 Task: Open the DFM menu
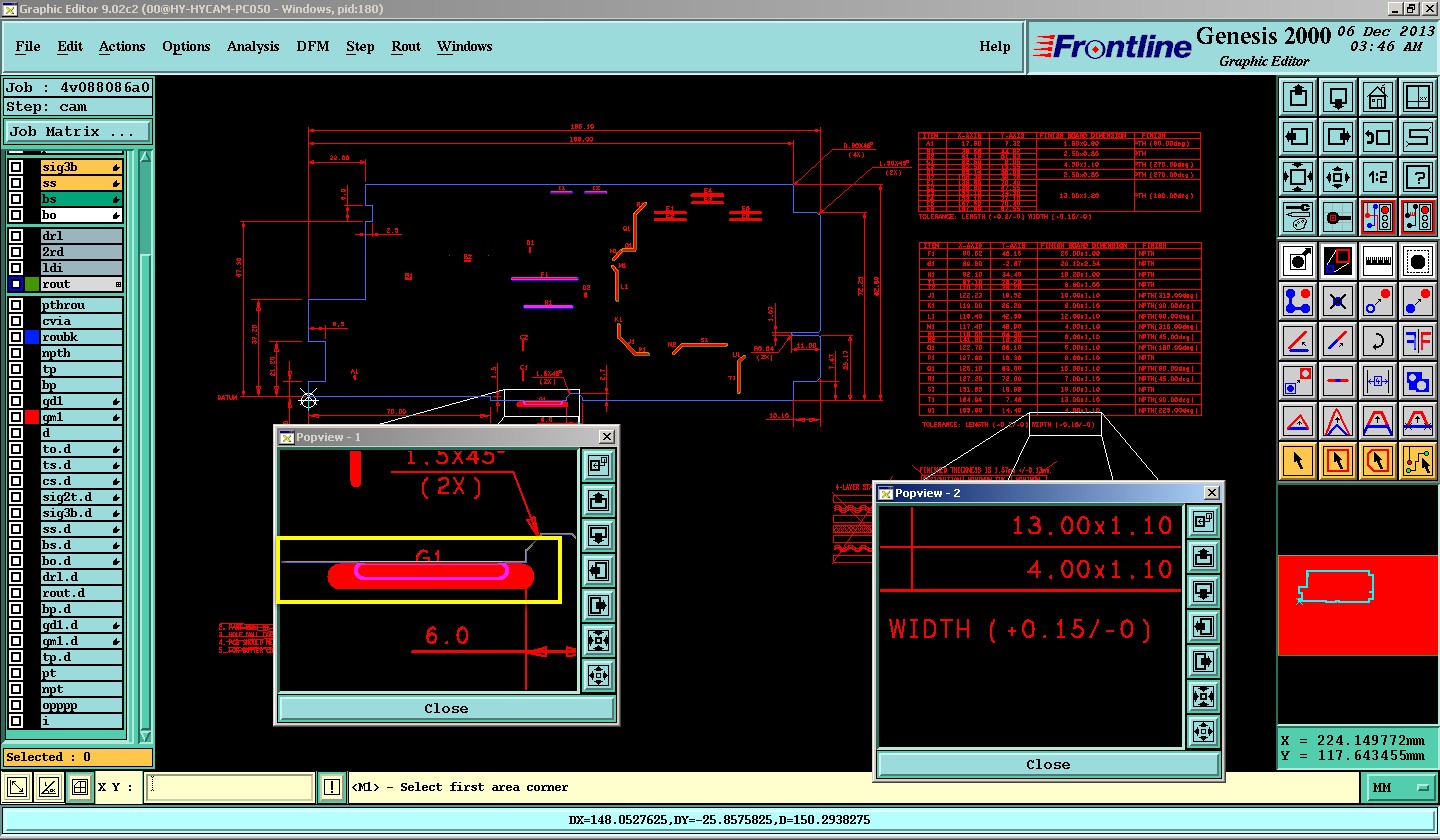pos(313,46)
